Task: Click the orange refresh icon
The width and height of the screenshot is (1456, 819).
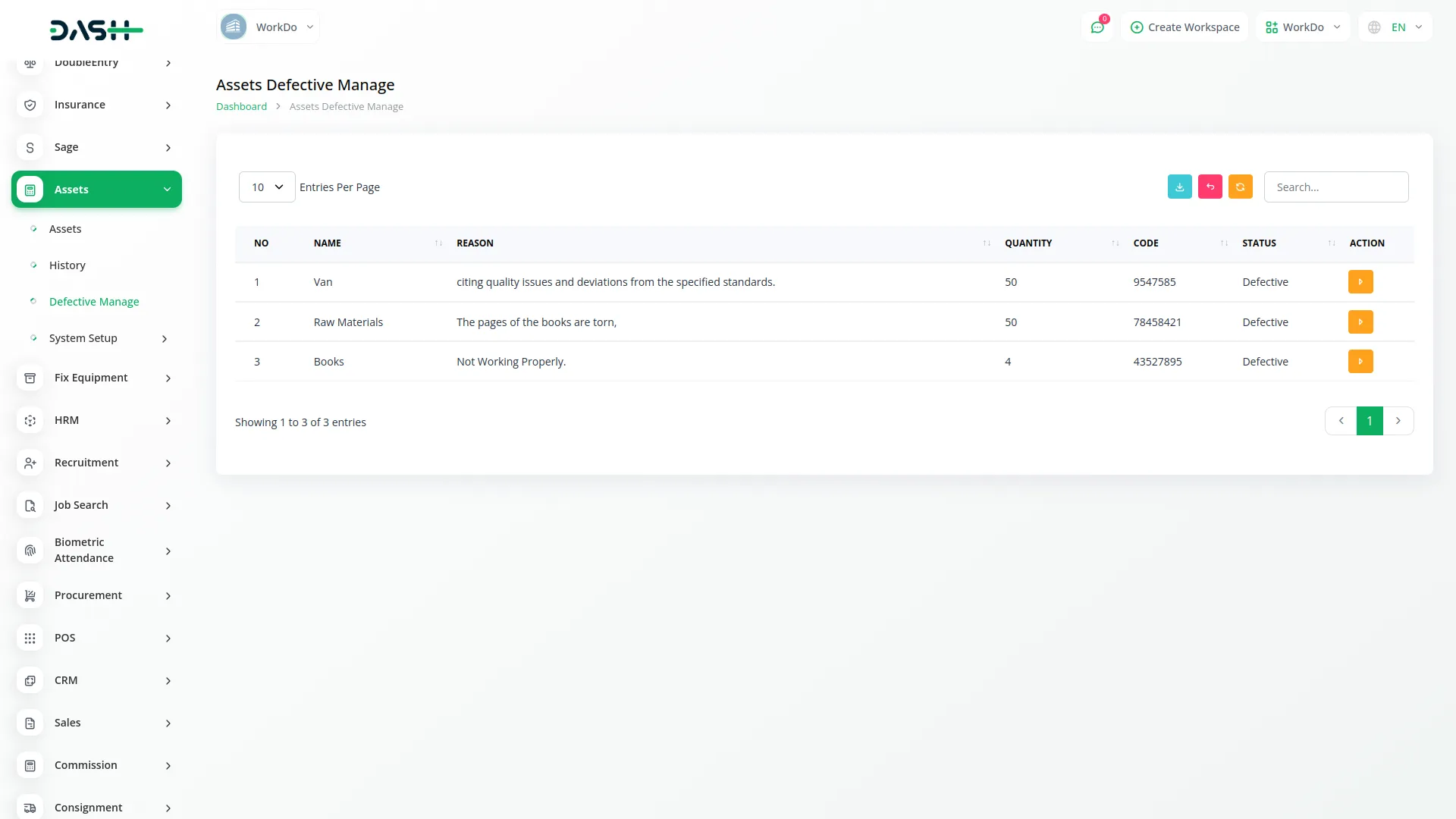Action: click(1240, 187)
